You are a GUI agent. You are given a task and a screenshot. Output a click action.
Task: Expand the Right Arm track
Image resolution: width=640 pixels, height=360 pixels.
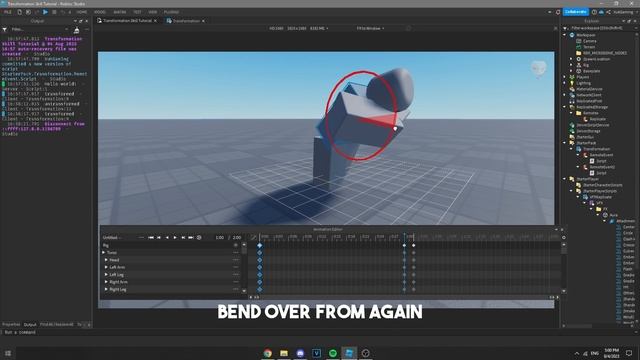coord(106,282)
